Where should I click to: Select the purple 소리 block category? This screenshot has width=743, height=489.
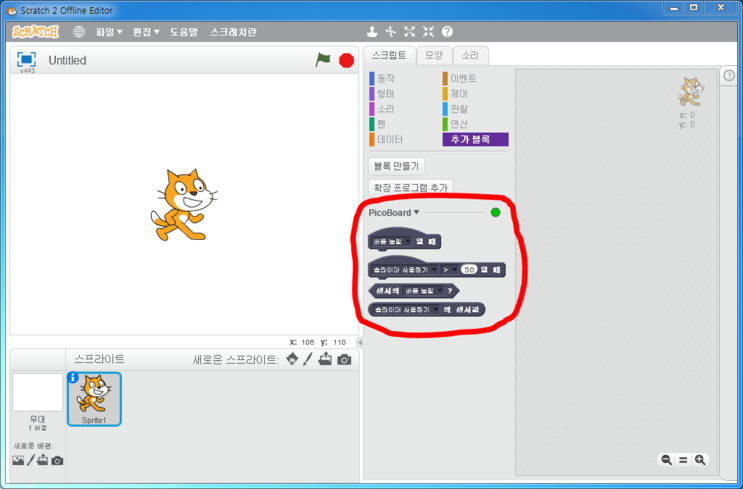coord(382,109)
